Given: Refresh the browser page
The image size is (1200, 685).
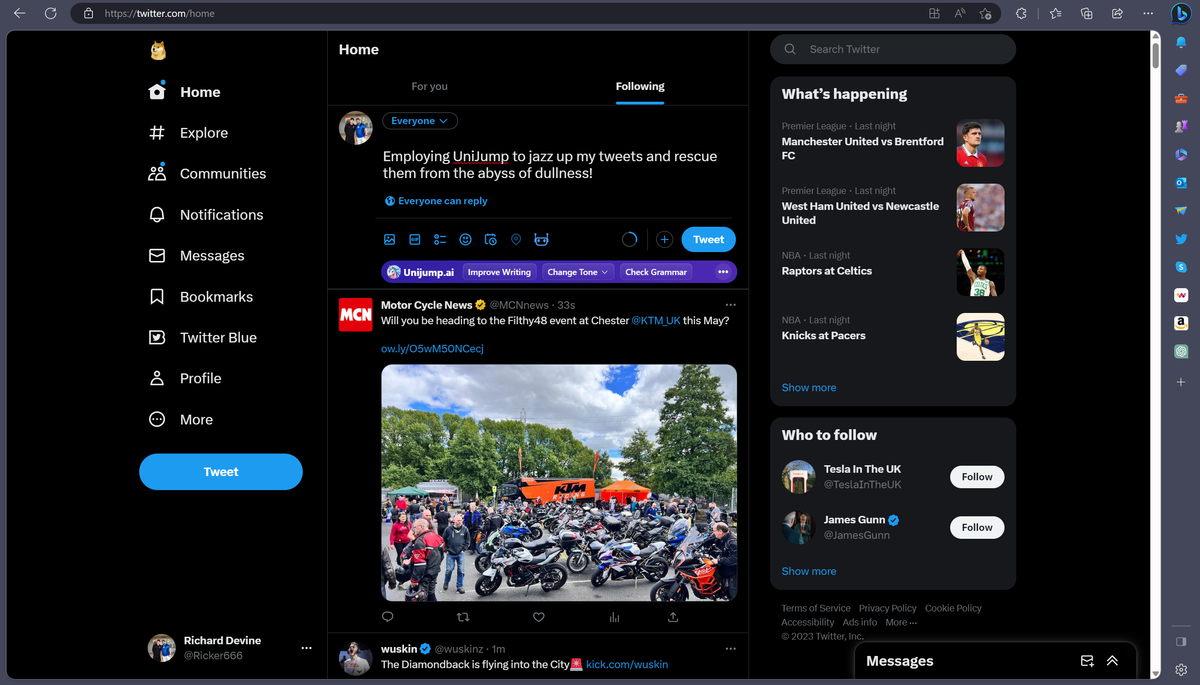Looking at the screenshot, I should click(50, 14).
